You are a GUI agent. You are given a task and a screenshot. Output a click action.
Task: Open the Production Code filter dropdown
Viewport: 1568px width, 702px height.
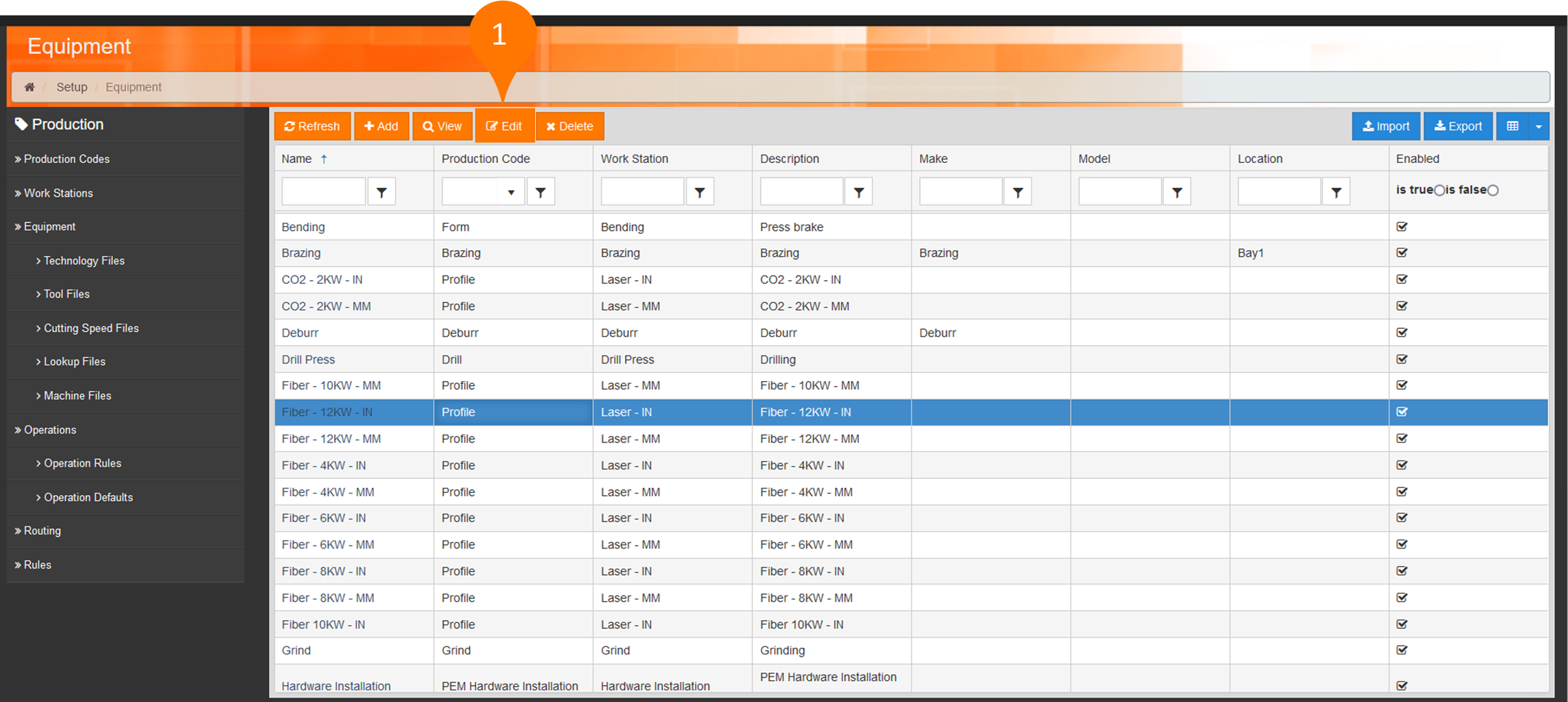(x=511, y=192)
